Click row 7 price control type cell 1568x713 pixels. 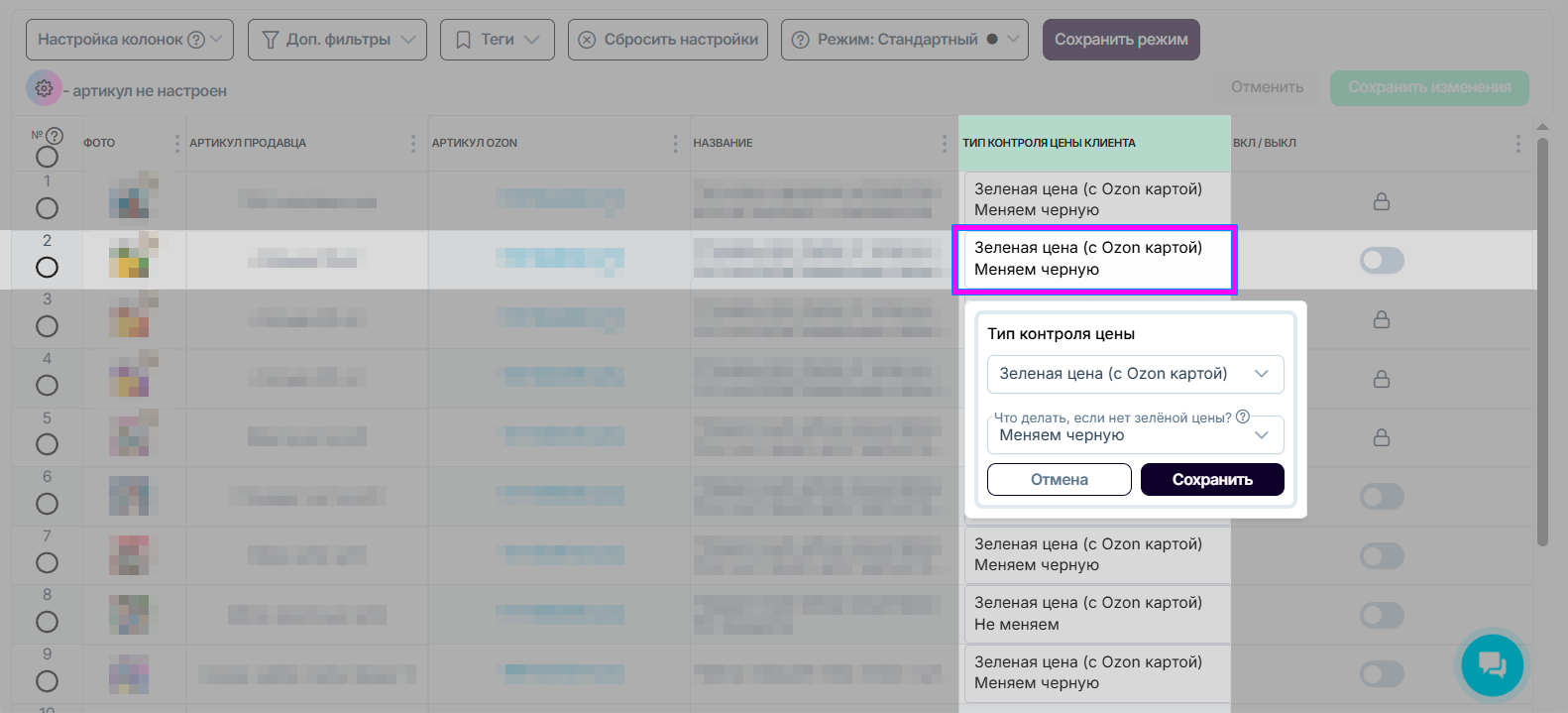point(1097,554)
